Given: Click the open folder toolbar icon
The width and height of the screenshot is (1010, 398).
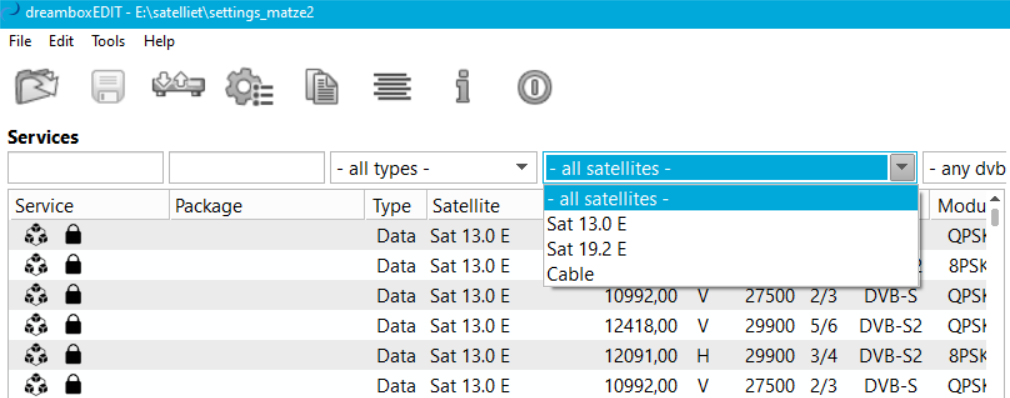Looking at the screenshot, I should 37,86.
